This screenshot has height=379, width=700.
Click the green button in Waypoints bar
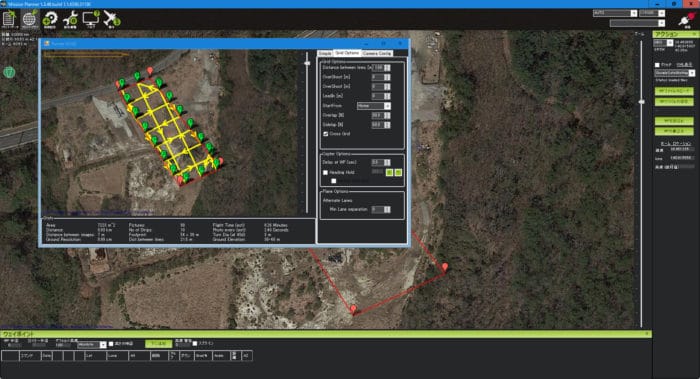(x=158, y=344)
